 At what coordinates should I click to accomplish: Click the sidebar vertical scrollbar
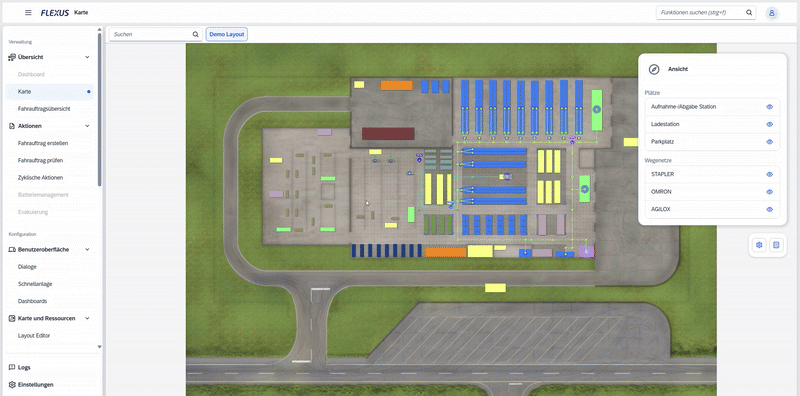tap(99, 110)
